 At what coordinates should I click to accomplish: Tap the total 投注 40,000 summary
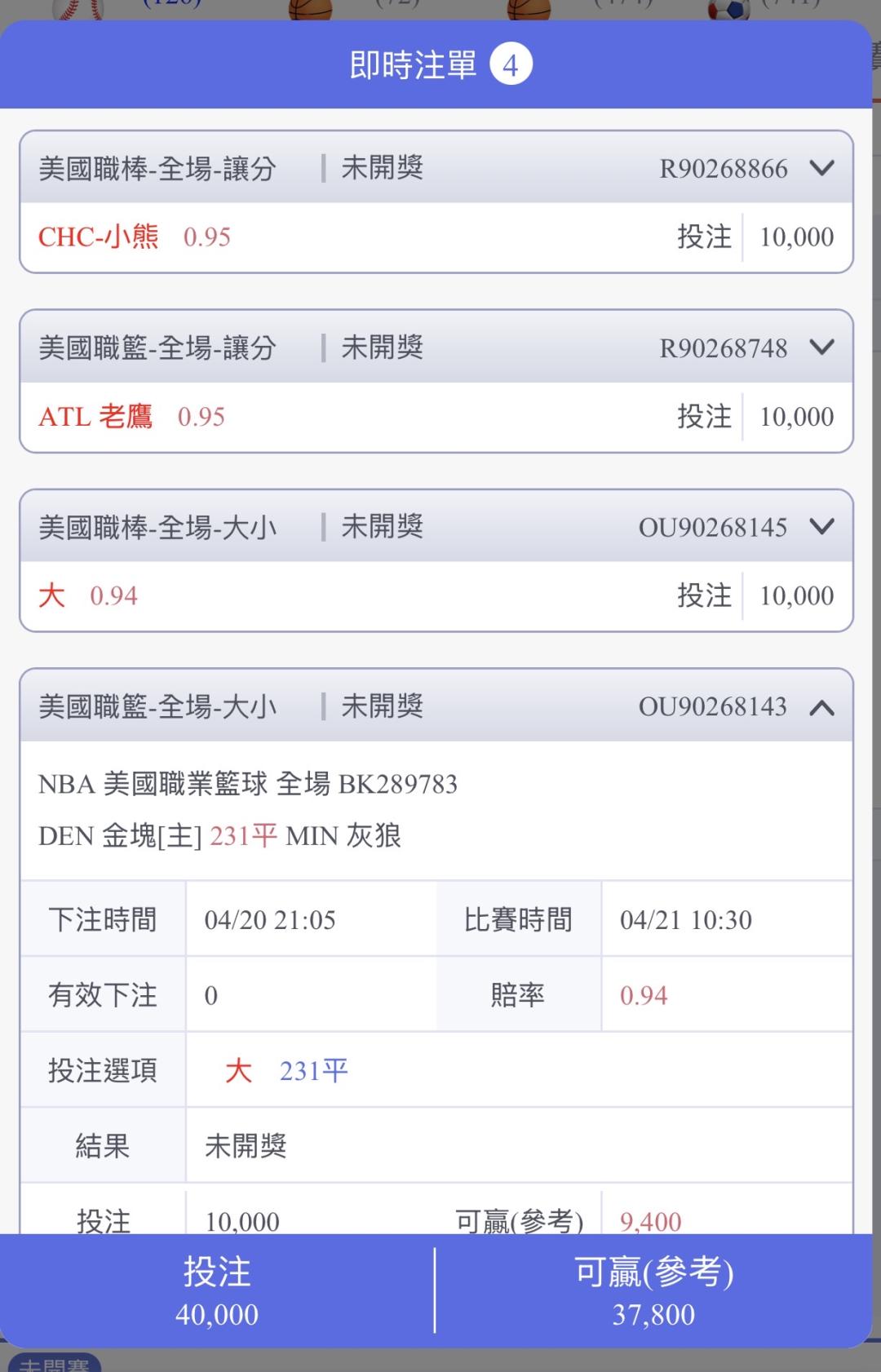(217, 1292)
